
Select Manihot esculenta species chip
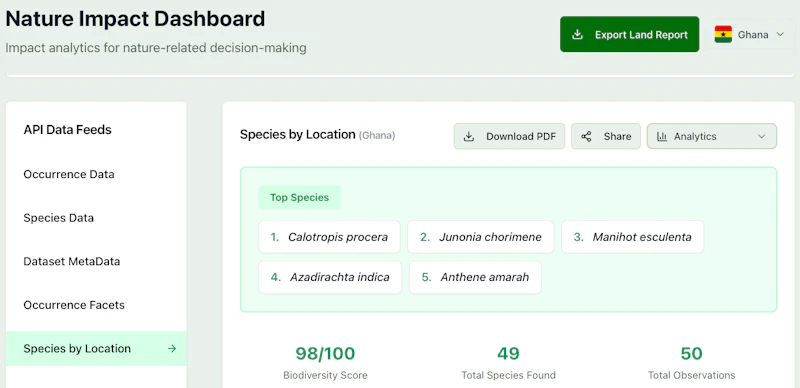[633, 237]
